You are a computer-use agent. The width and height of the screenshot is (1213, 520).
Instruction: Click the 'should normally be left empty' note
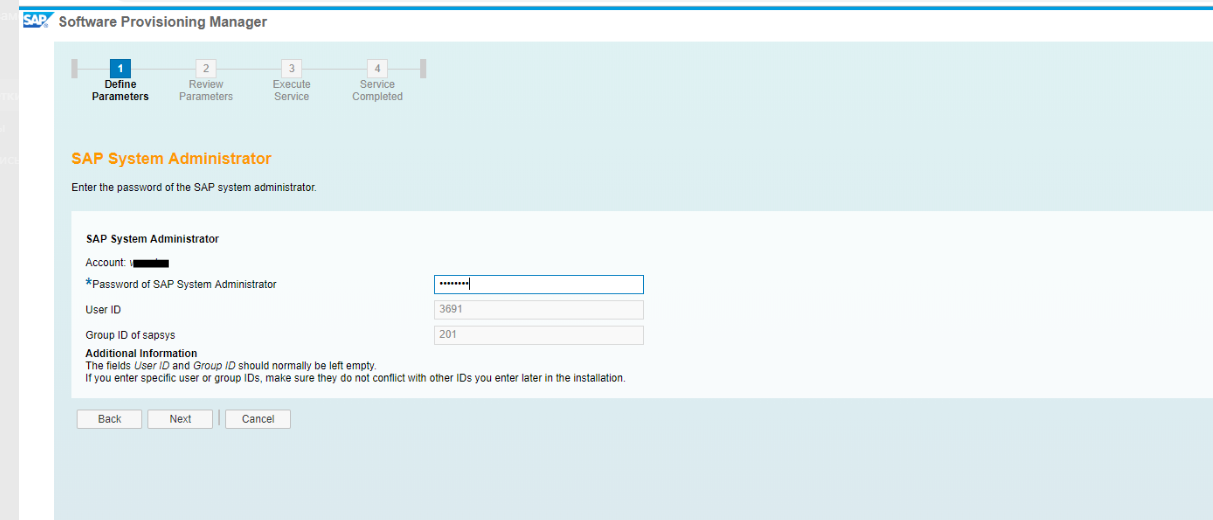tap(231, 366)
